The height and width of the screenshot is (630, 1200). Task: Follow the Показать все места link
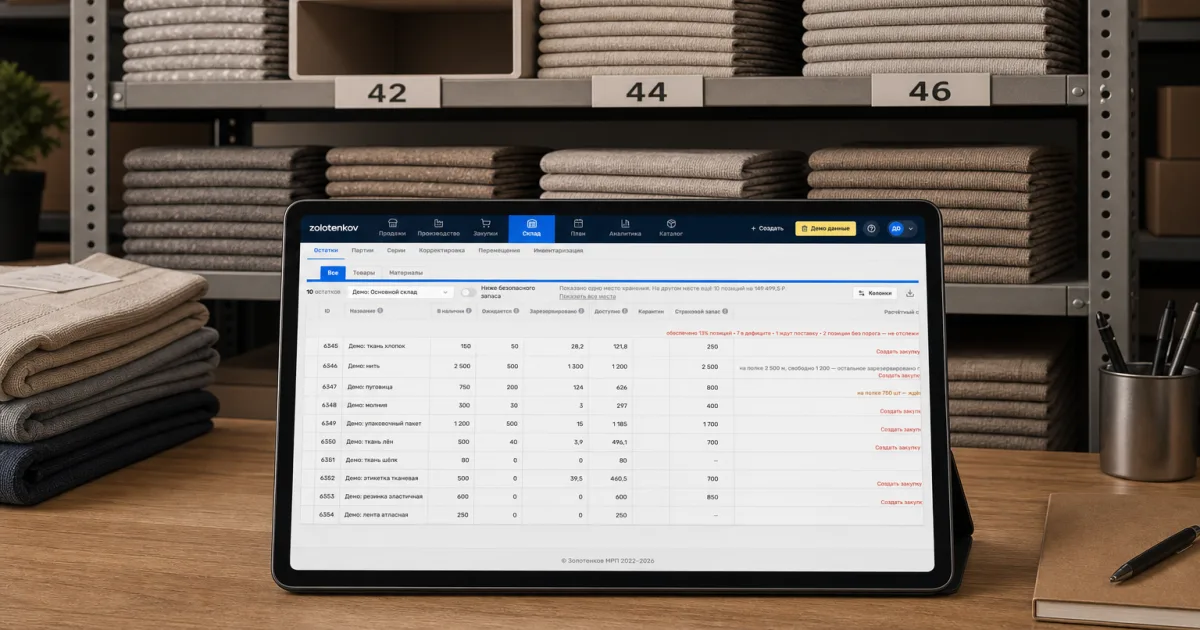point(587,296)
